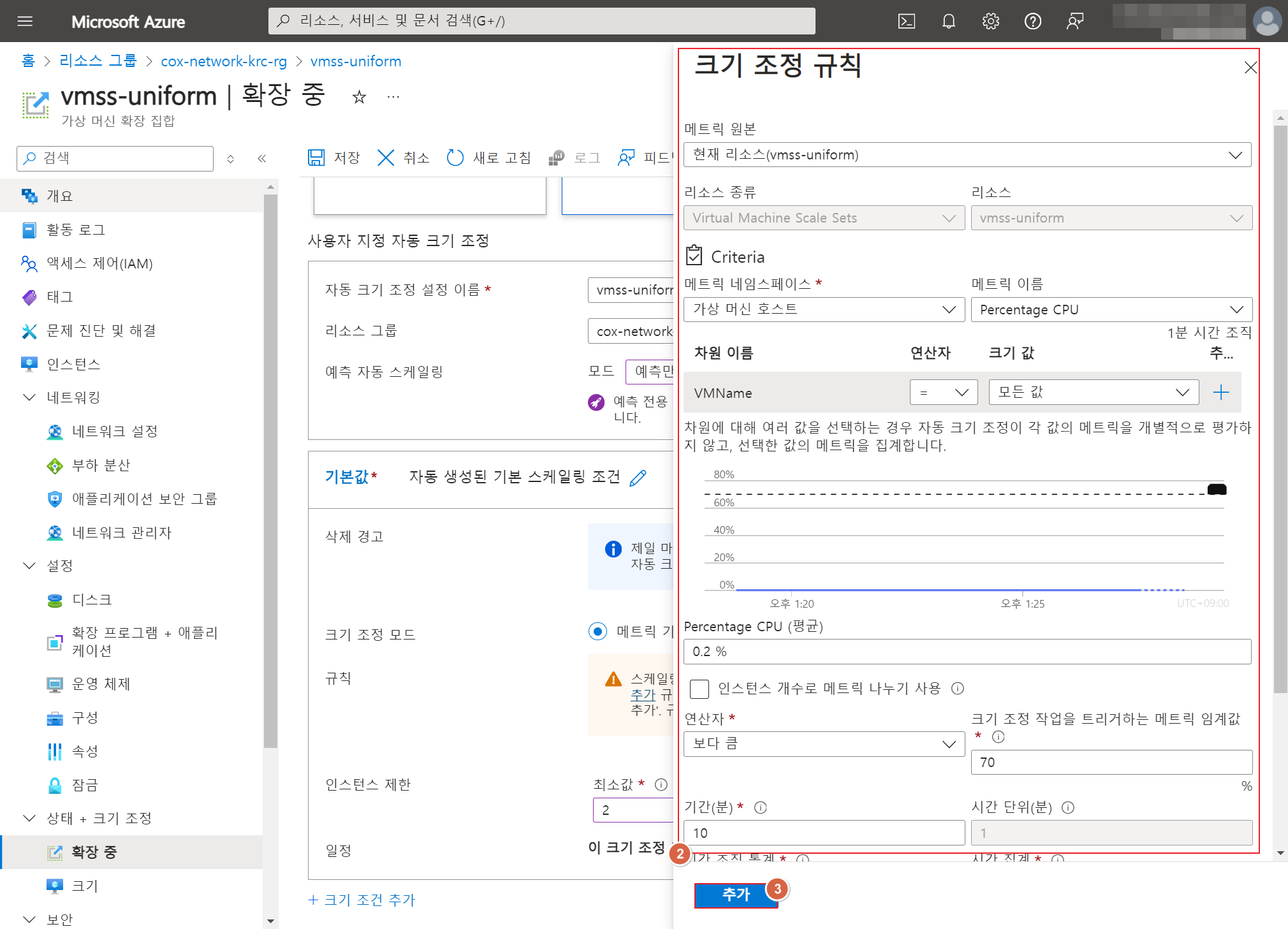Show info for metric threshold field
This screenshot has height=929, width=1288.
click(999, 736)
